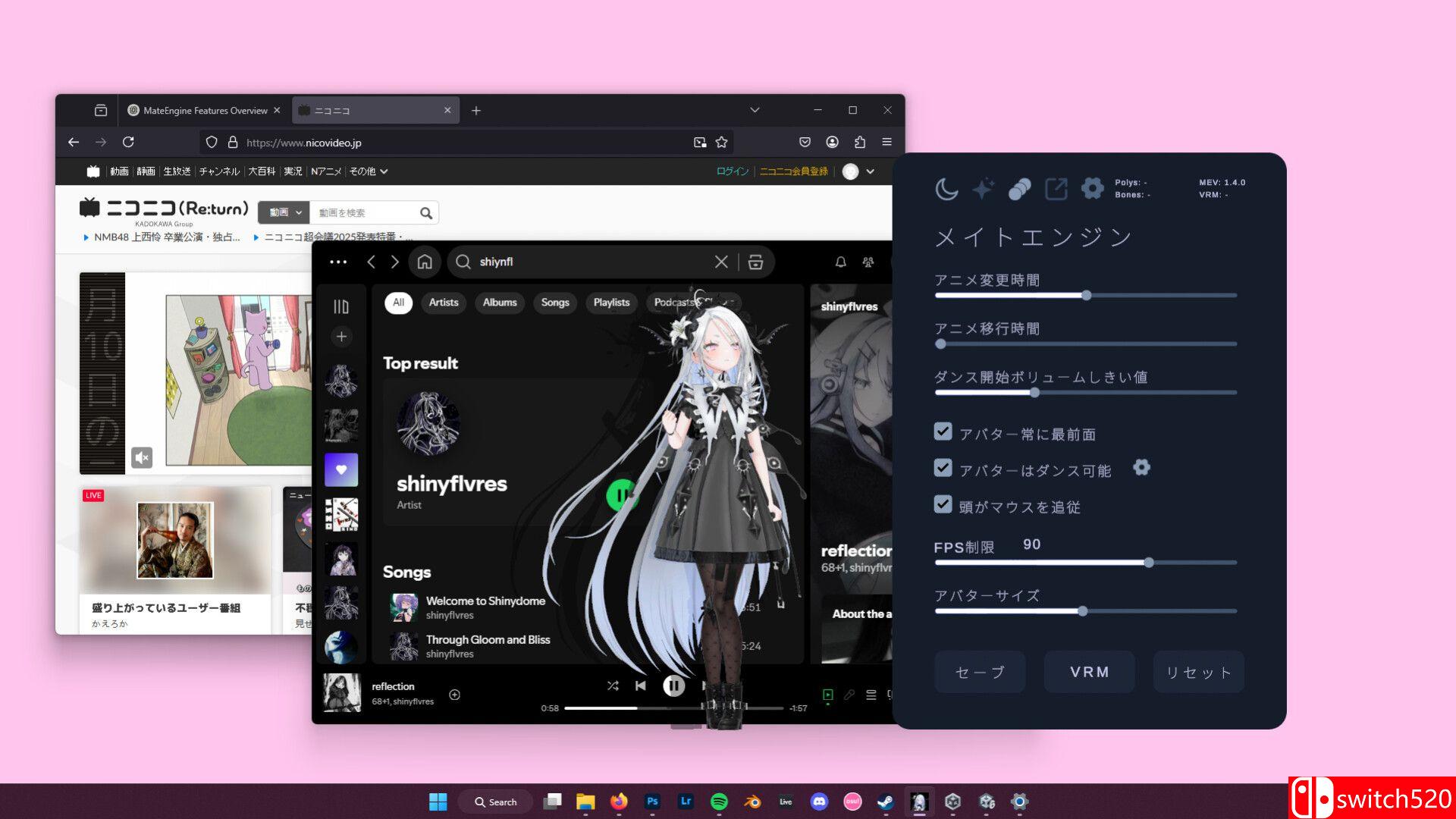
Task: Click the sparkle effects icon in MateEngine
Action: pyautogui.click(x=982, y=188)
